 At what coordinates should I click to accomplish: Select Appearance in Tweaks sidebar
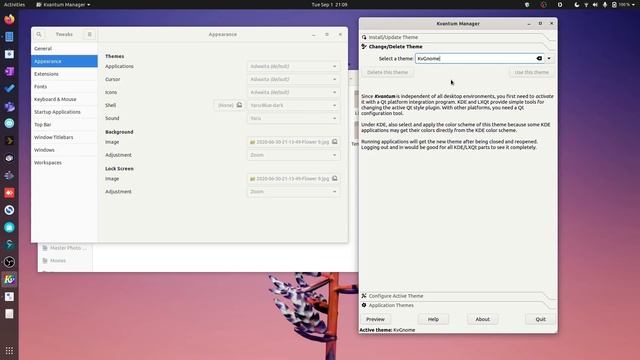pyautogui.click(x=64, y=61)
